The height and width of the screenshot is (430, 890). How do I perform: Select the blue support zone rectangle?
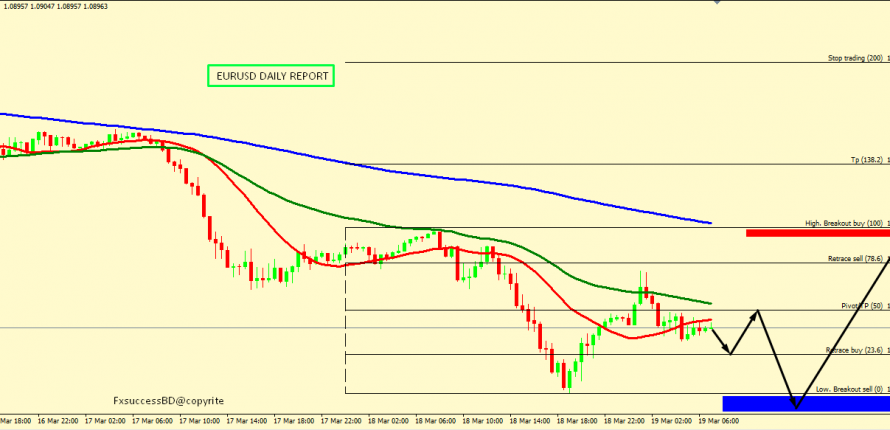[805, 403]
